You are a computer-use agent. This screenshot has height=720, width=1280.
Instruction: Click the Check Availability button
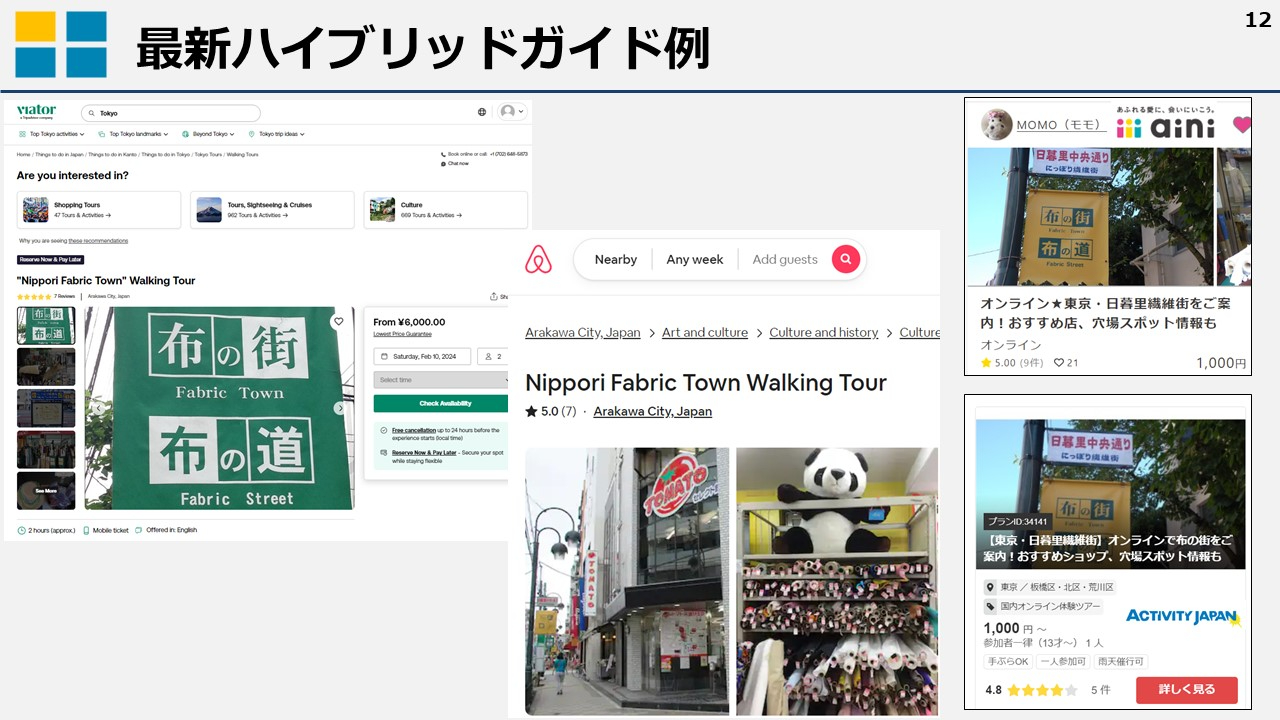coord(441,403)
